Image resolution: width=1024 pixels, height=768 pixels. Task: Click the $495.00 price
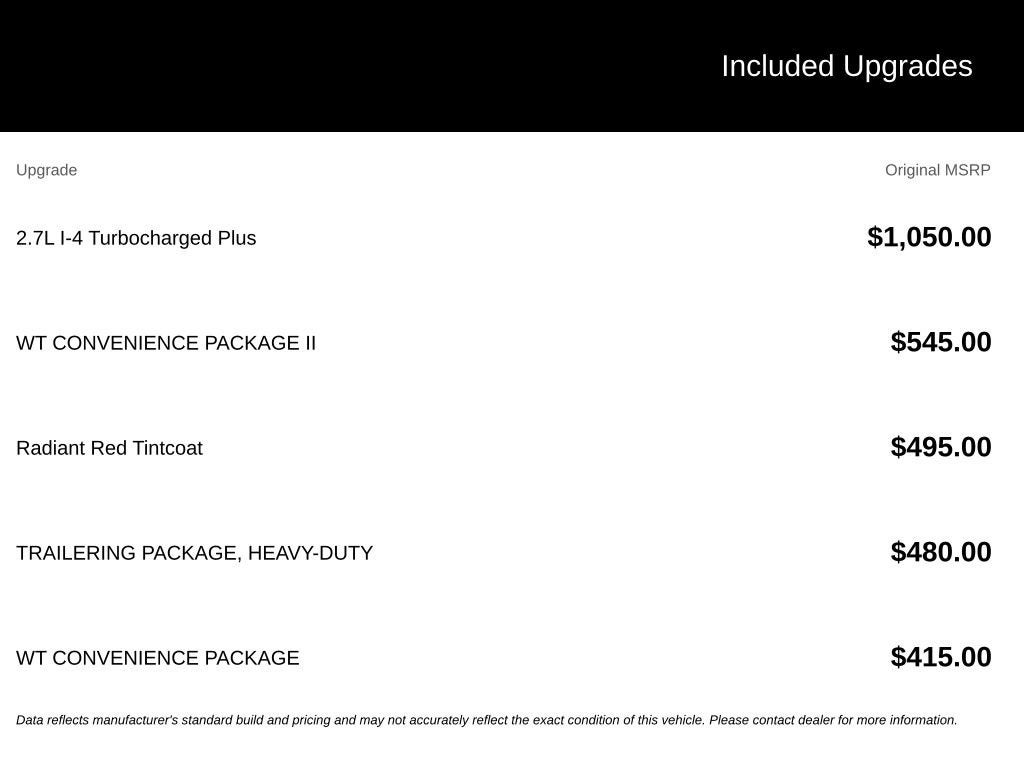coord(940,447)
